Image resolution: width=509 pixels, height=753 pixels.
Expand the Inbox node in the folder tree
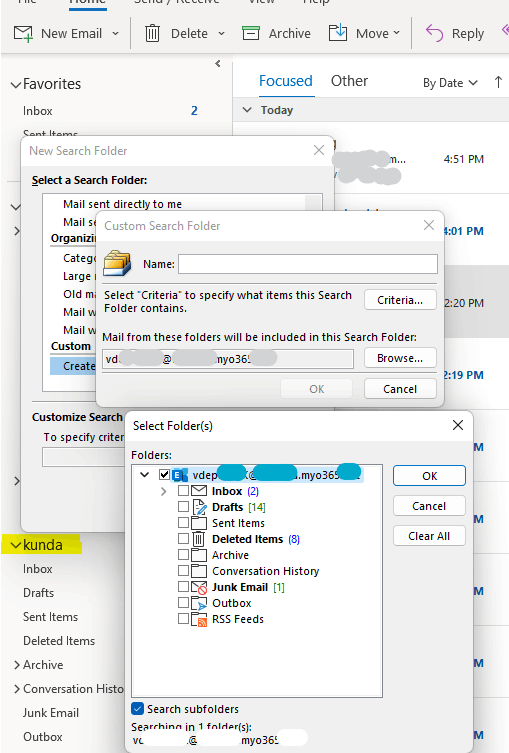(x=164, y=491)
